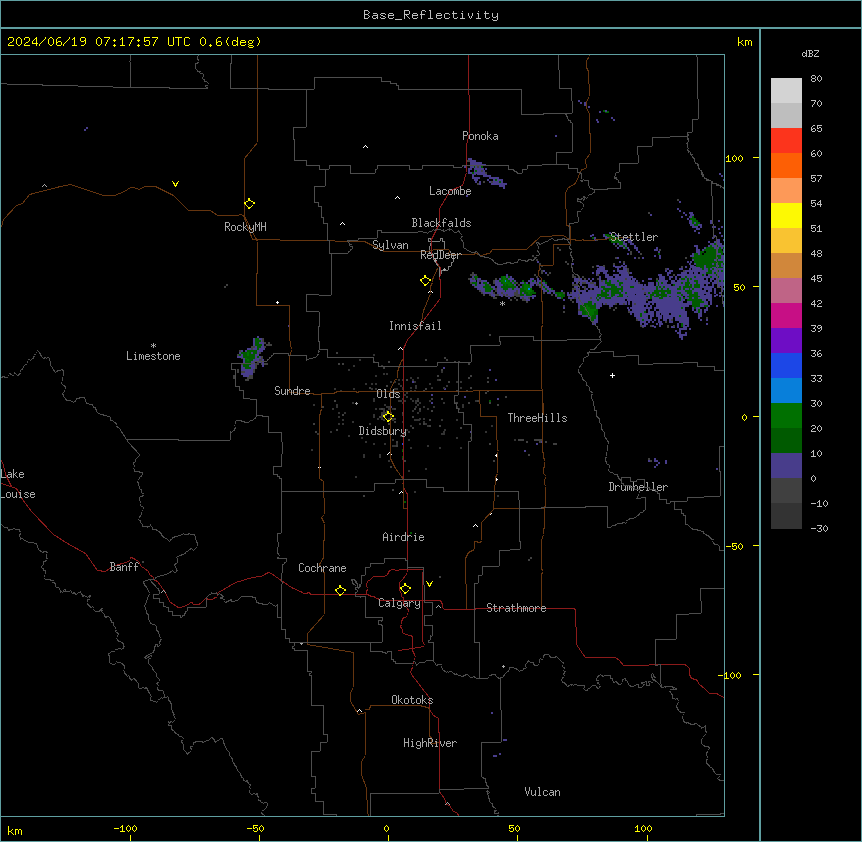Screen dimensions: 862x842
Task: Select the Airdrie label
Action: pyautogui.click(x=404, y=537)
